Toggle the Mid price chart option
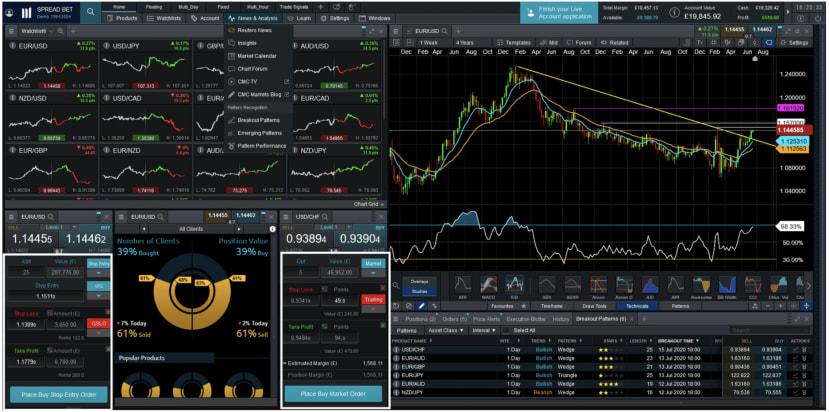 tap(551, 42)
